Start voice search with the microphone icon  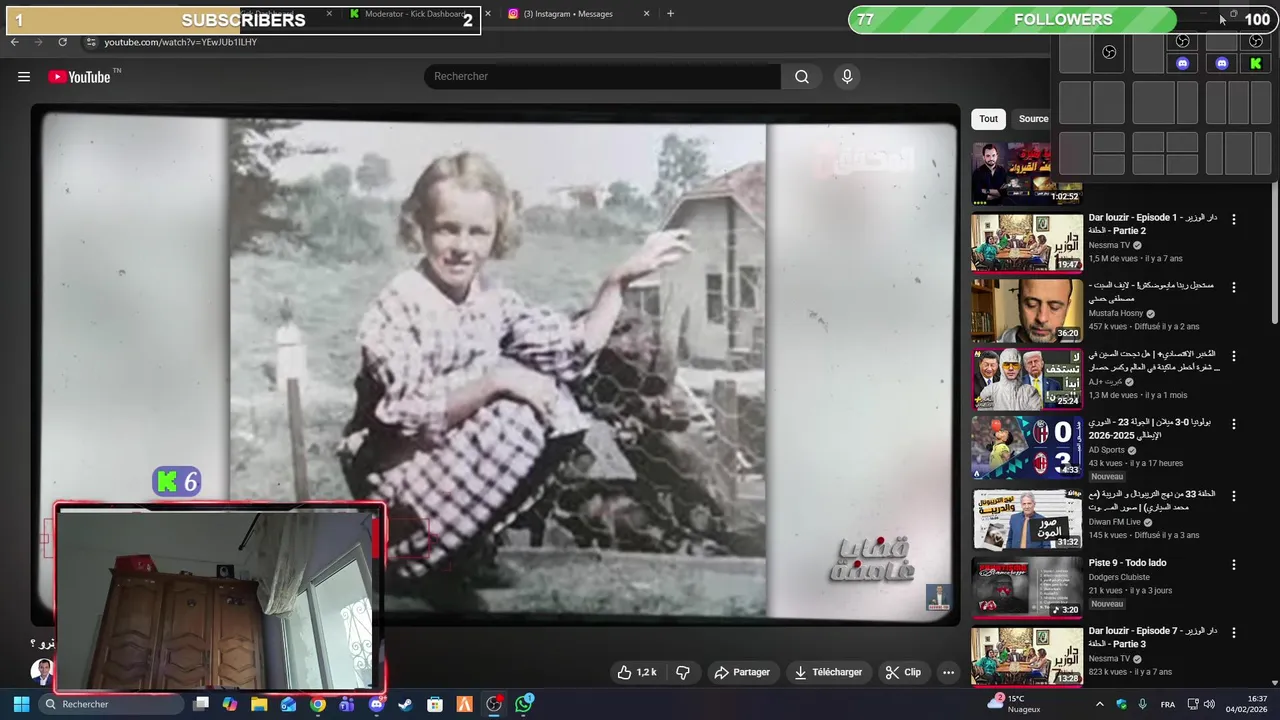847,77
